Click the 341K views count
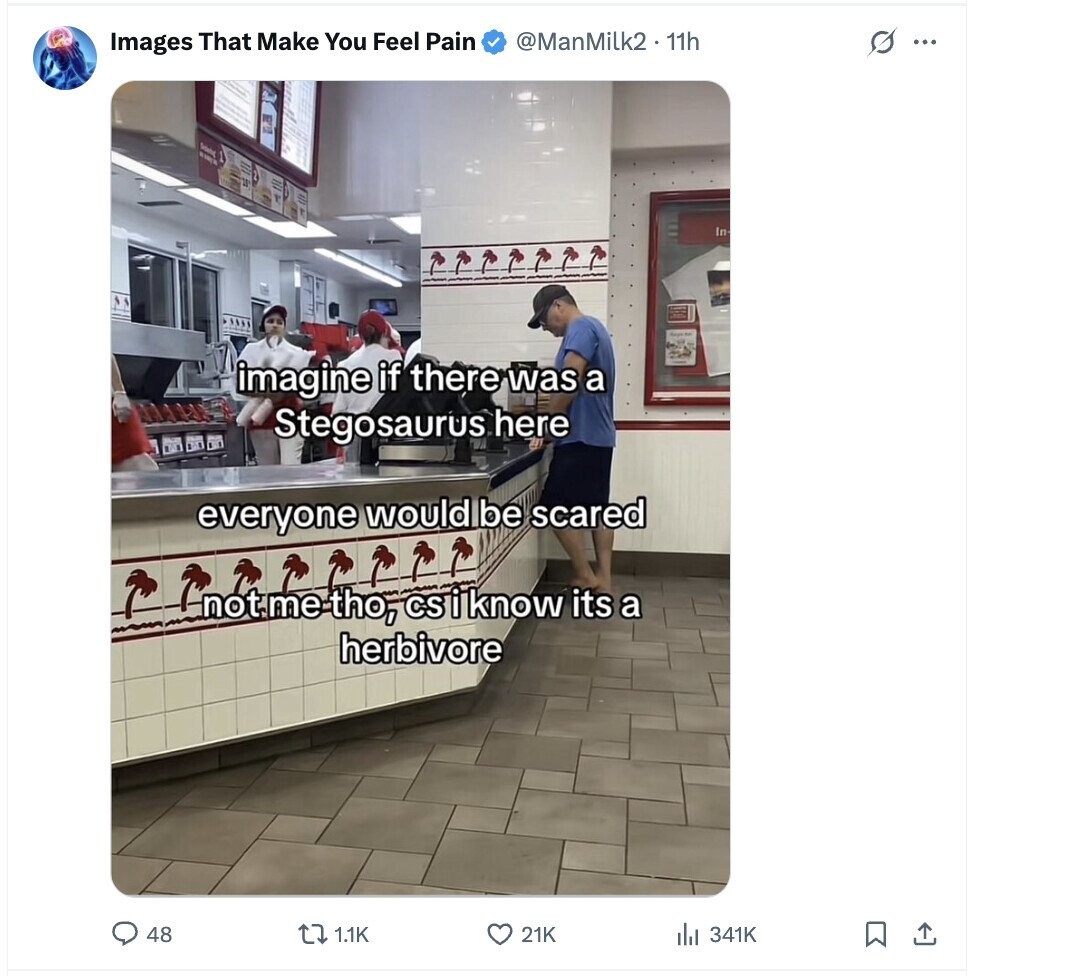 coord(733,934)
